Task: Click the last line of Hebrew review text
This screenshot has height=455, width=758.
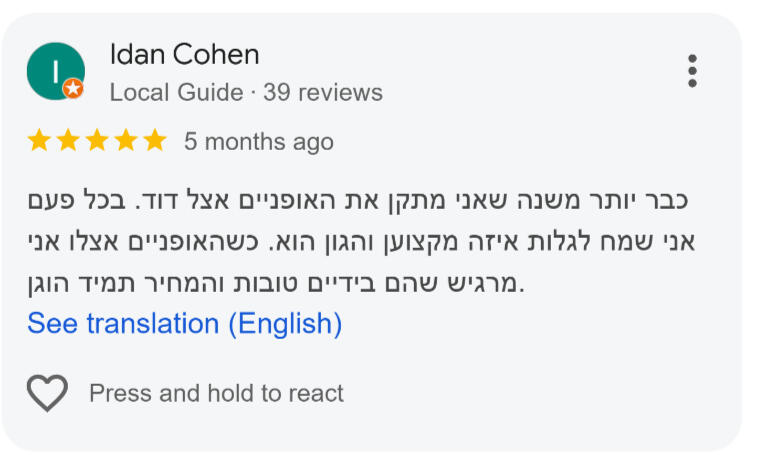Action: point(276,283)
